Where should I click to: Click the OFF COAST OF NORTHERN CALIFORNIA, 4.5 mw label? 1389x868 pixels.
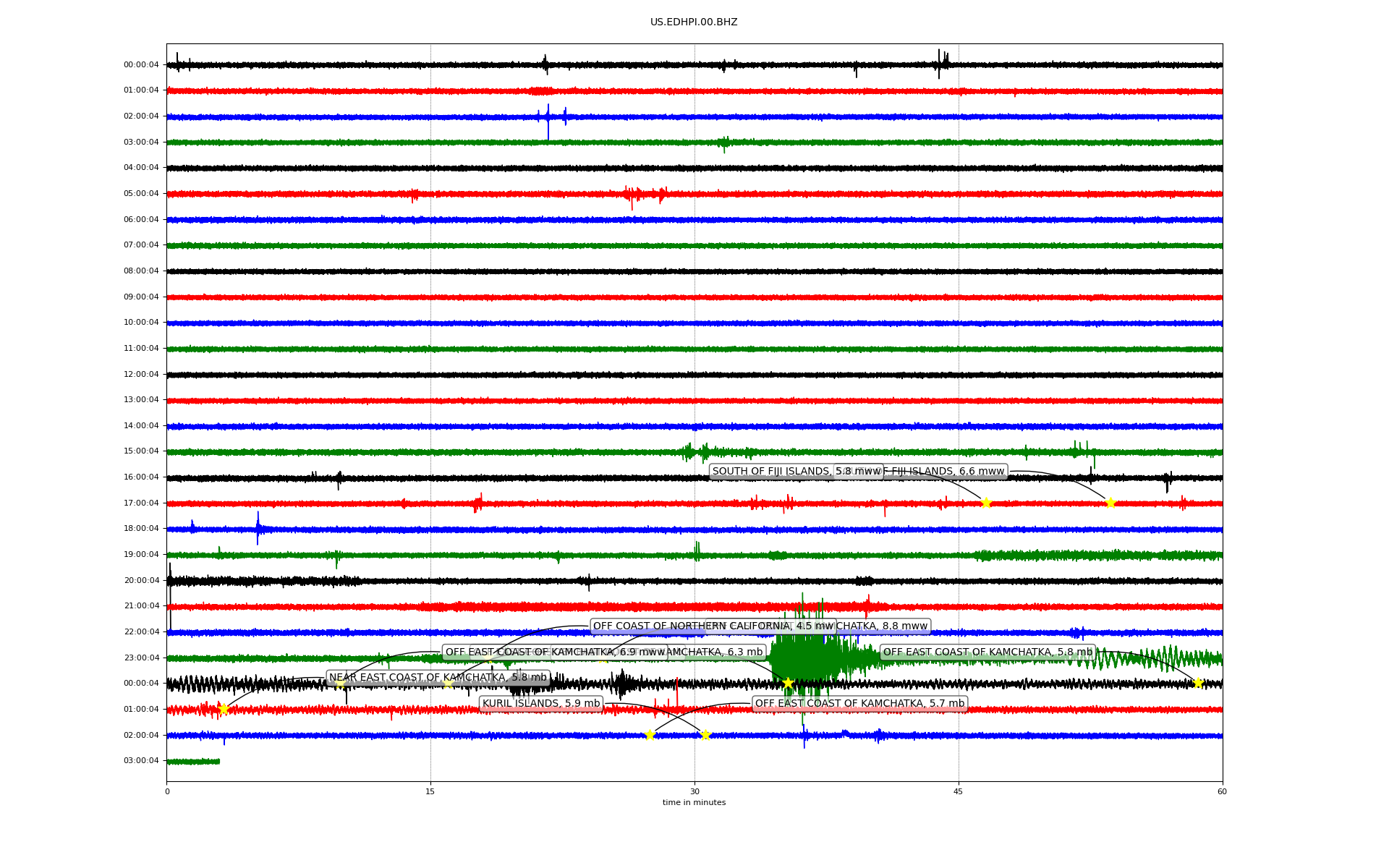click(x=713, y=626)
